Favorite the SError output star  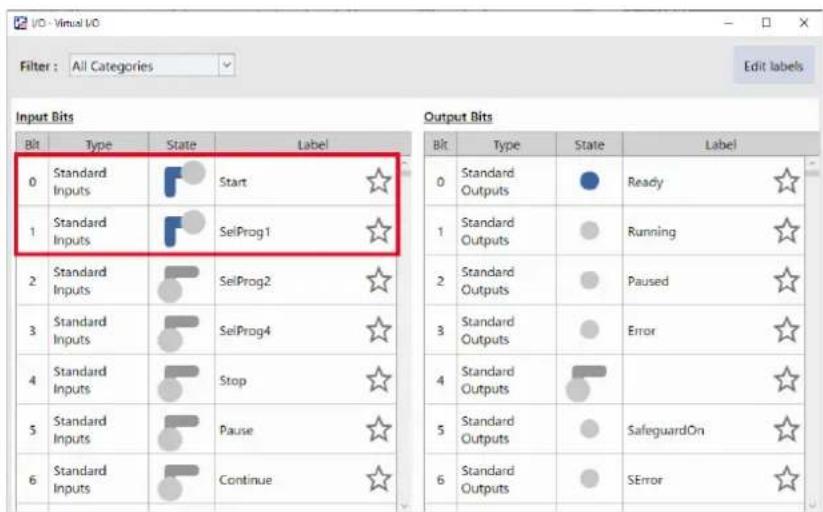click(786, 479)
